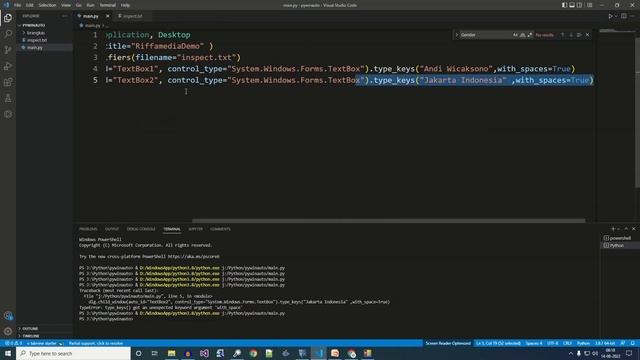The width and height of the screenshot is (640, 360).
Task: Open the File menu
Action: [x=17, y=5]
